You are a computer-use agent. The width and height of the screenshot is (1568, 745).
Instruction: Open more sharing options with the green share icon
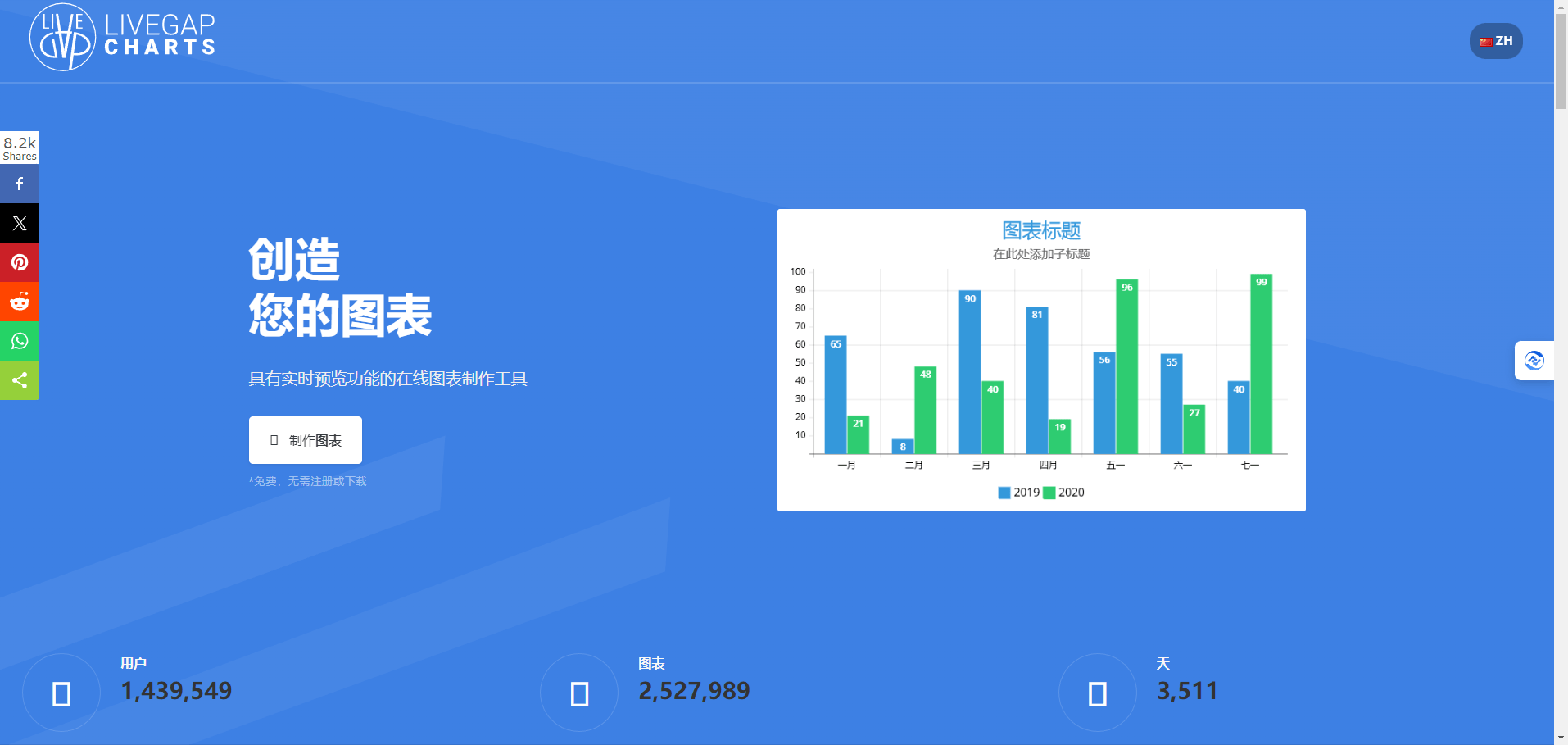19,379
